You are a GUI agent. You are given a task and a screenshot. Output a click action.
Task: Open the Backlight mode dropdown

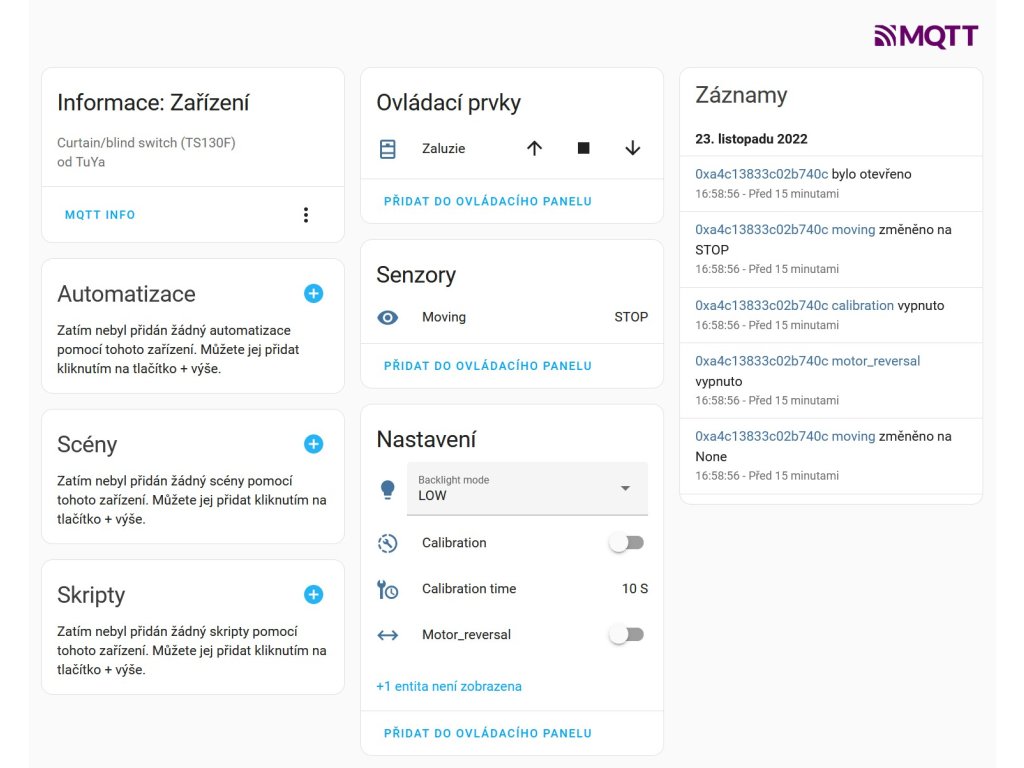pyautogui.click(x=527, y=488)
